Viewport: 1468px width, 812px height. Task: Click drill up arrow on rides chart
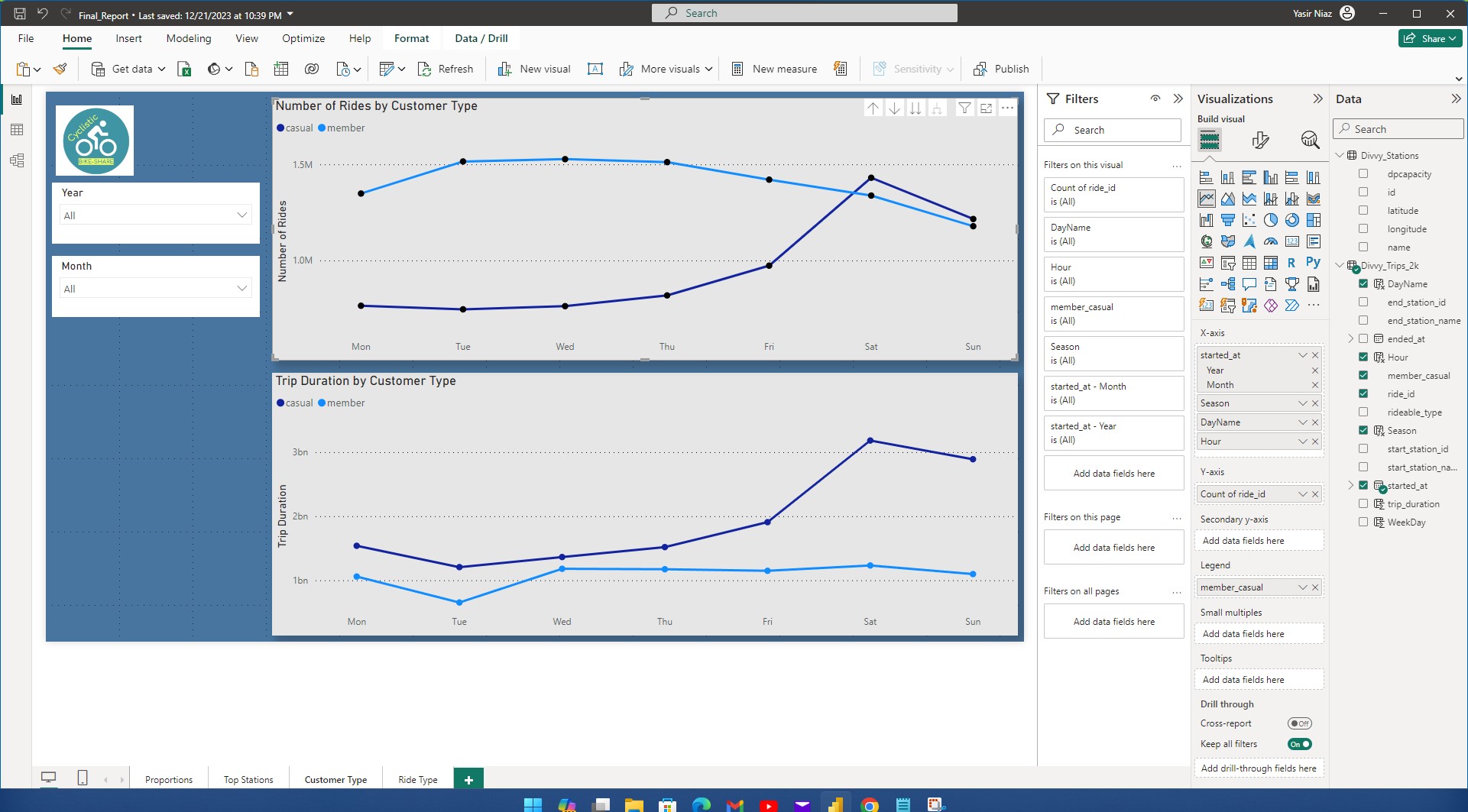[873, 108]
